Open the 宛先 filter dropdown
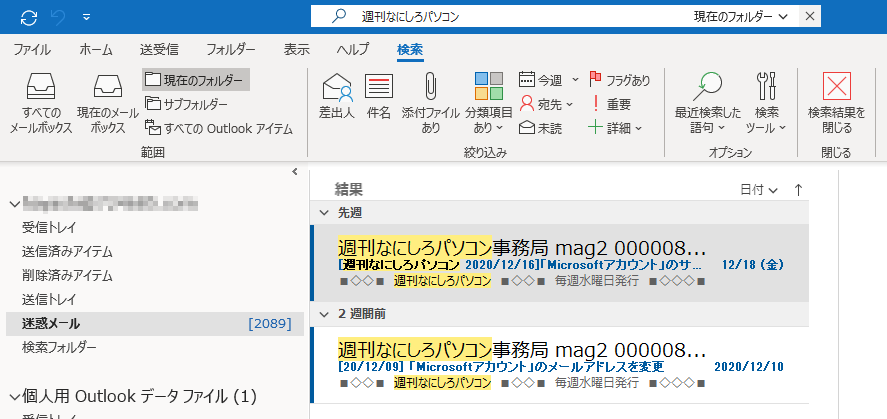Viewport: 887px width, 419px height. [x=546, y=104]
